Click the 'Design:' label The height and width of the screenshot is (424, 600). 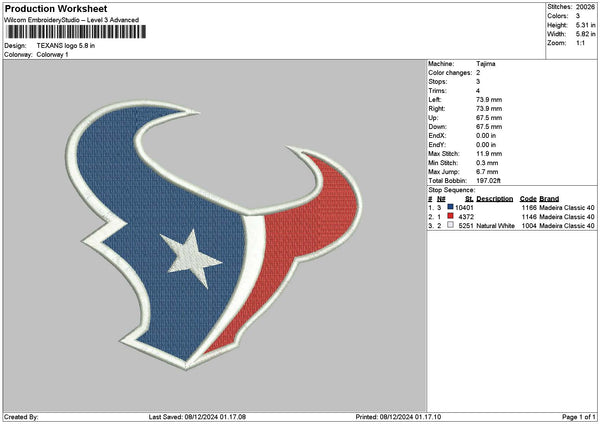tap(15, 46)
